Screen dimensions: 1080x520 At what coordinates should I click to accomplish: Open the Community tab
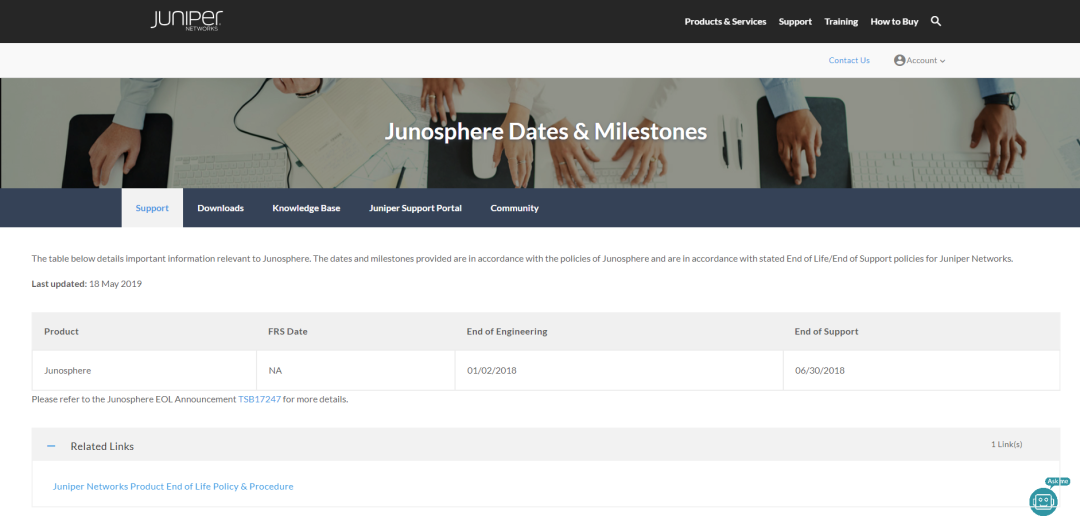click(x=515, y=208)
